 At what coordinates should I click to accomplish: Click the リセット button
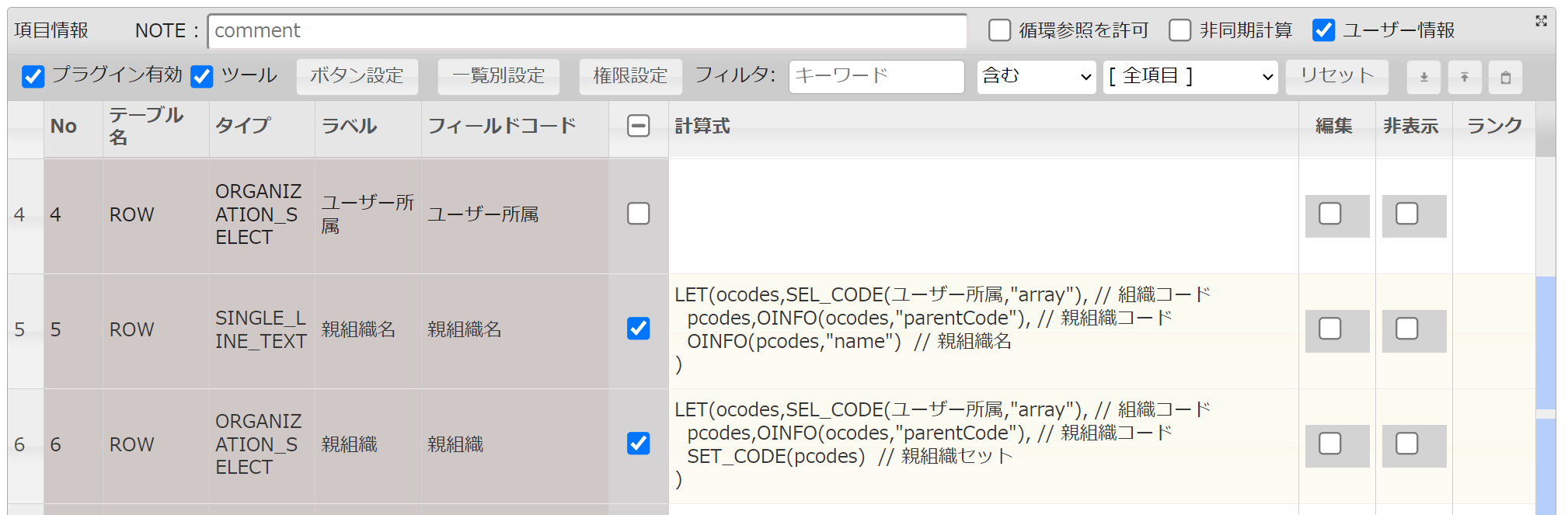[x=1337, y=77]
